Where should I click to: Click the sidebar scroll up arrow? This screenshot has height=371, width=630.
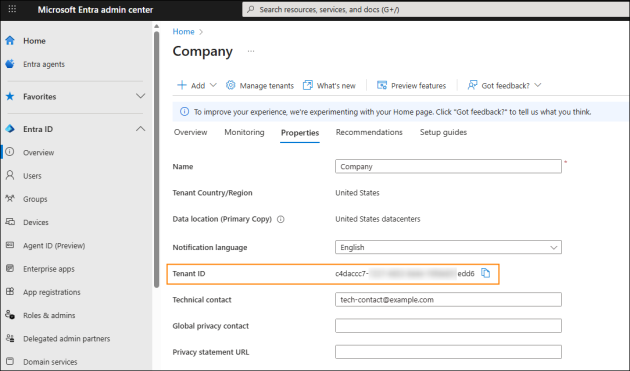click(x=156, y=26)
